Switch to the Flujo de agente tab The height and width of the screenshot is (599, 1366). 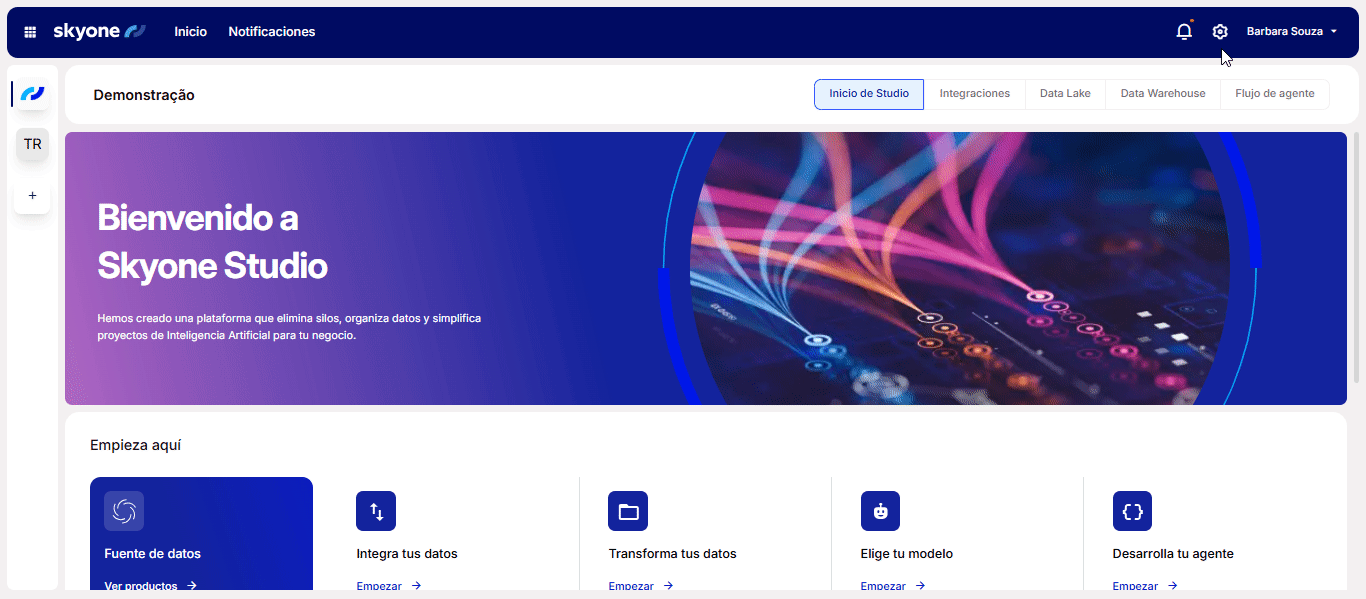click(x=1274, y=94)
